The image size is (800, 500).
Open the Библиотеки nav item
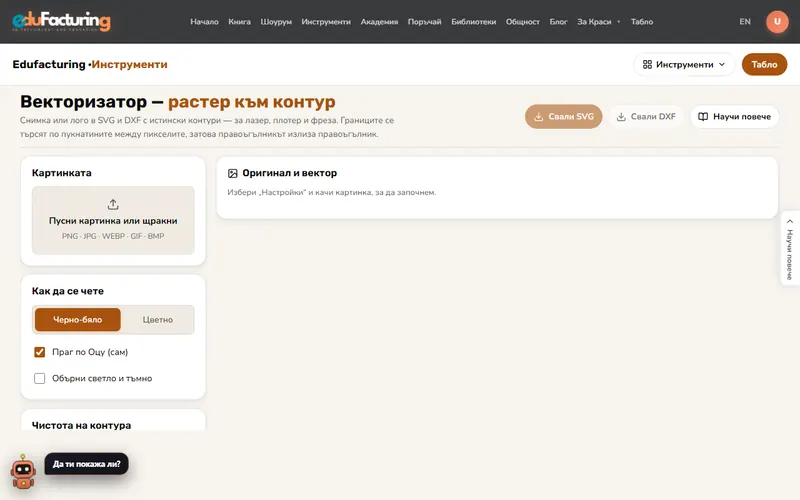473,21
